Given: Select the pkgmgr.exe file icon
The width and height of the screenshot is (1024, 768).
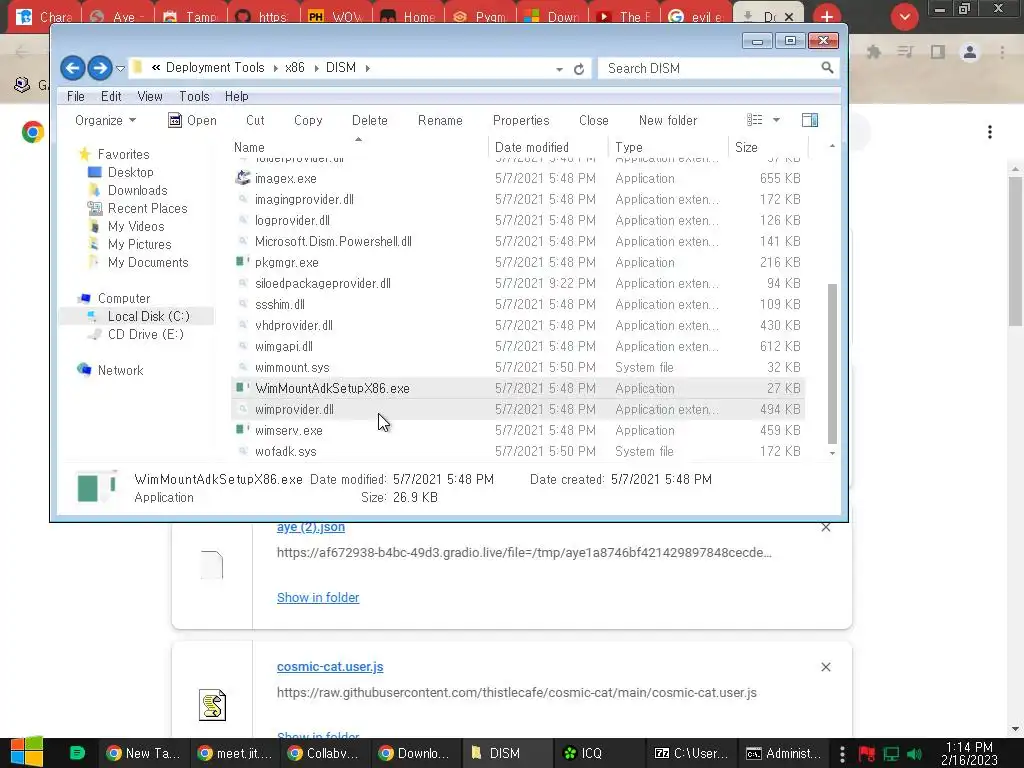Looking at the screenshot, I should [243, 262].
